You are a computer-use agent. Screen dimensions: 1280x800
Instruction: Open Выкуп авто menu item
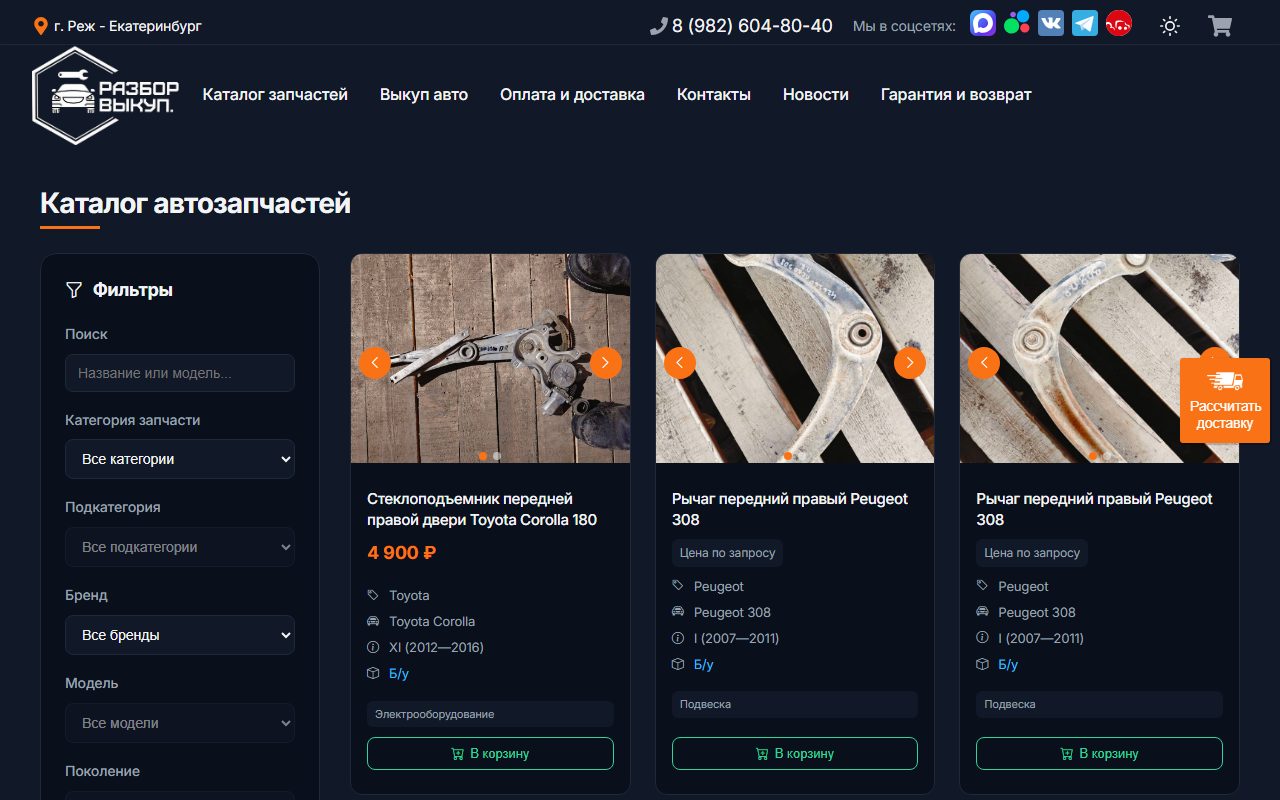(x=424, y=95)
